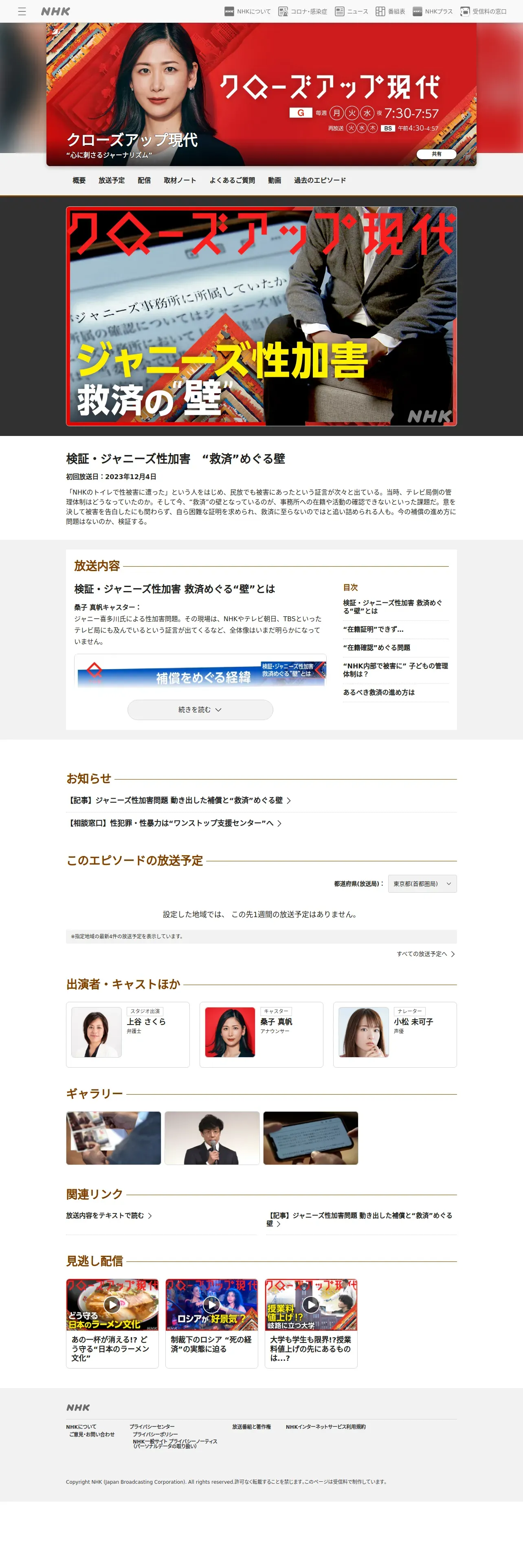
Task: Open gallery photo of smartphone screen
Action: coord(310,1138)
